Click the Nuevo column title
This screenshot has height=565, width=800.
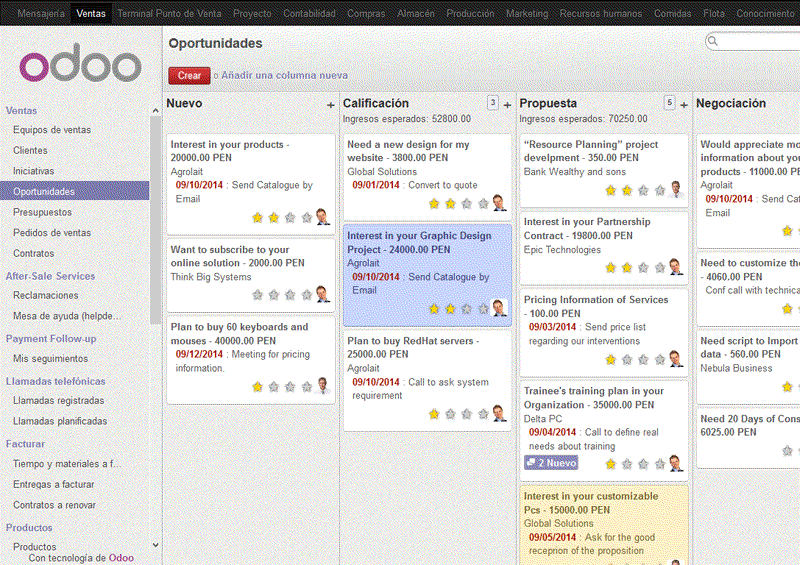click(x=184, y=103)
